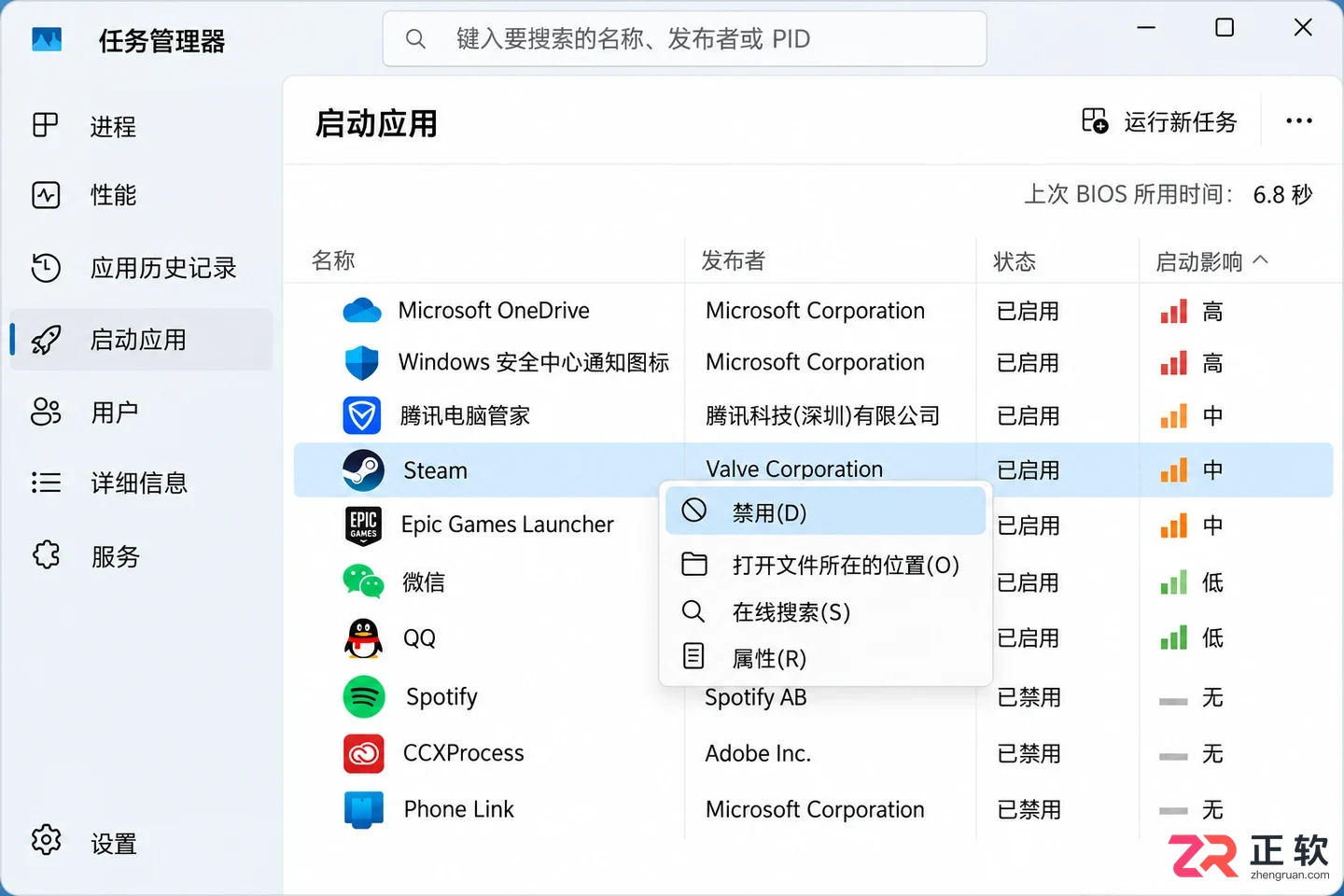Select the 腾讯电脑管家 row
This screenshot has height=896, width=1344.
coord(813,415)
